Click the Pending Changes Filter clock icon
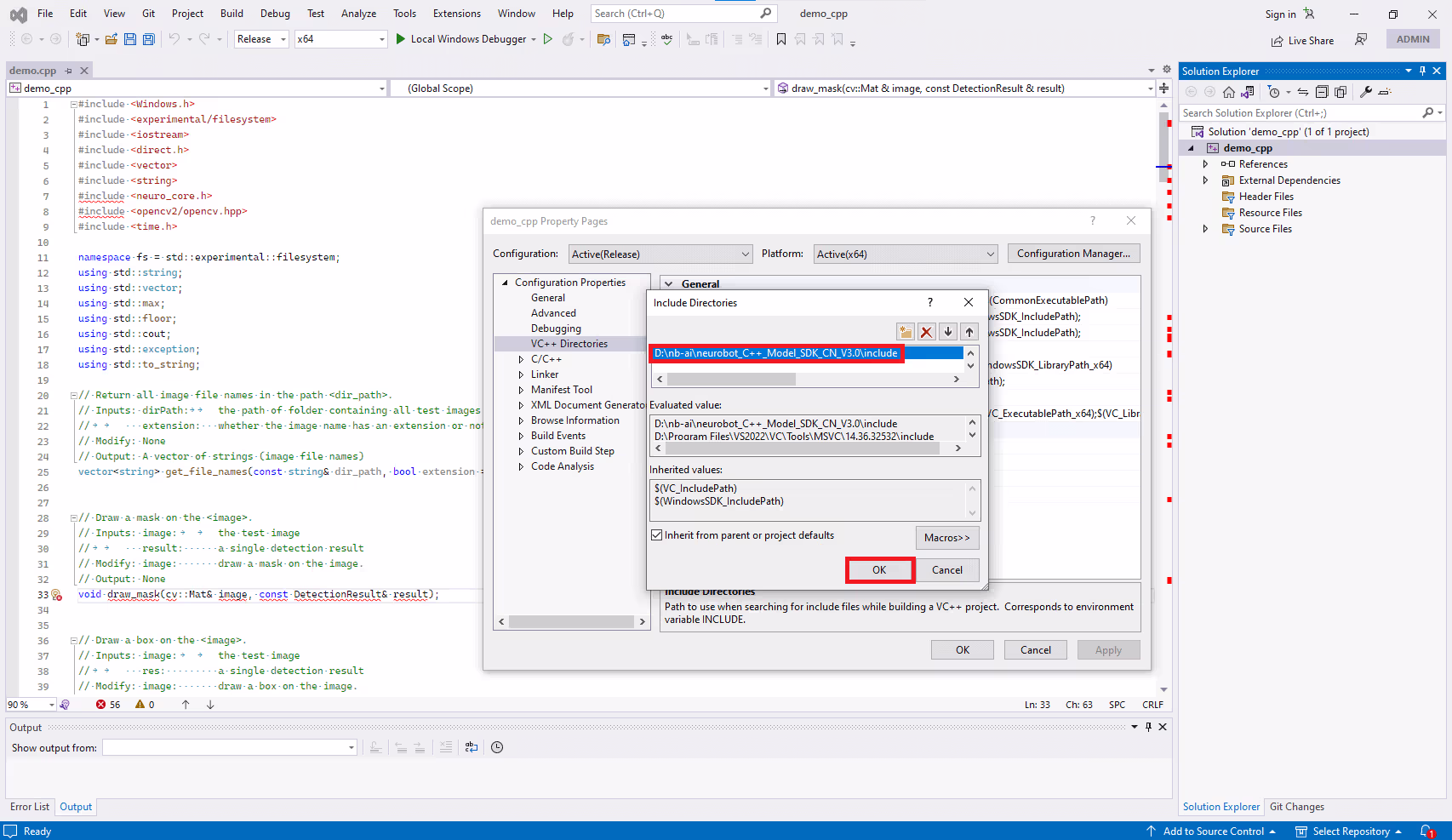Screen dimensions: 1452x840 1274,92
